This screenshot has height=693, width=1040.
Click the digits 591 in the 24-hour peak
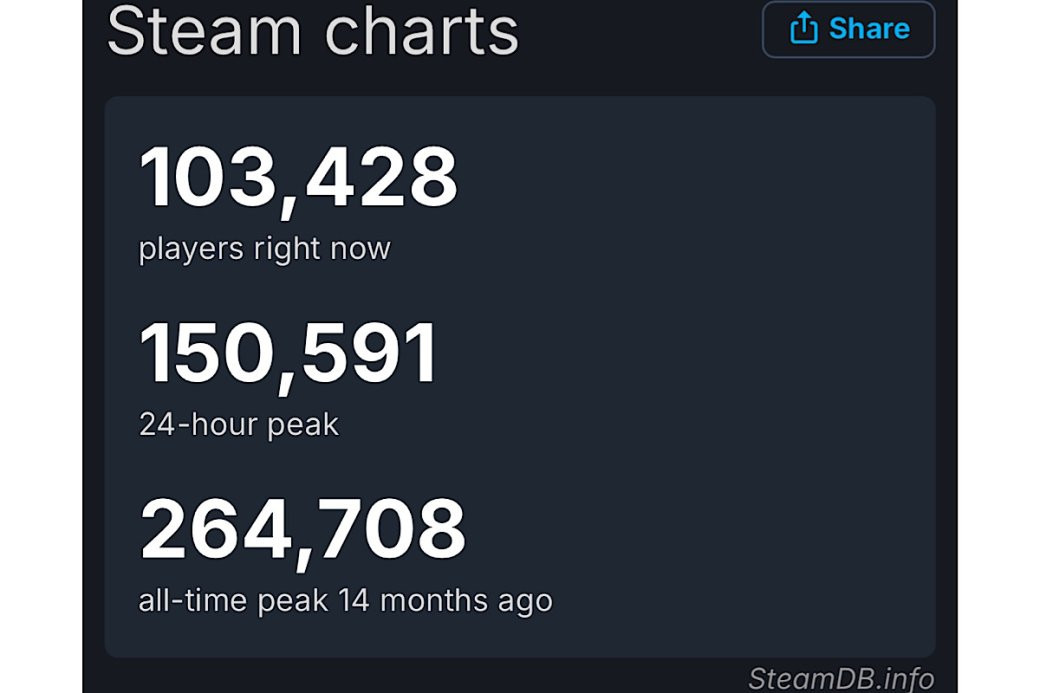[x=369, y=354]
